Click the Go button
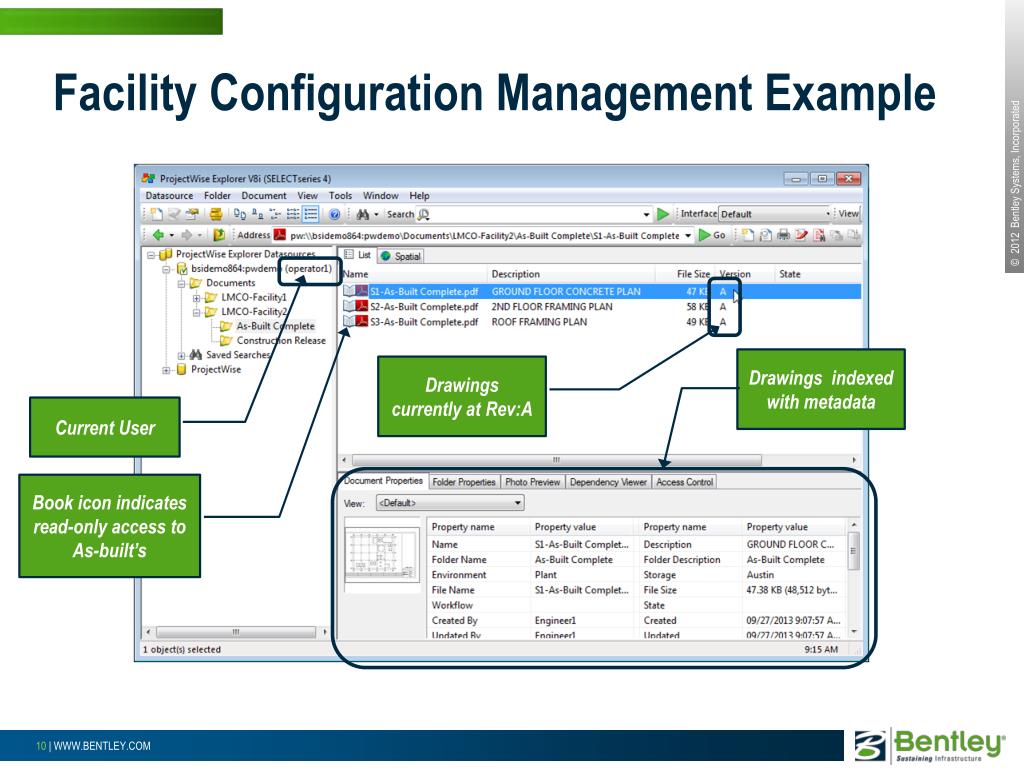 [x=712, y=235]
